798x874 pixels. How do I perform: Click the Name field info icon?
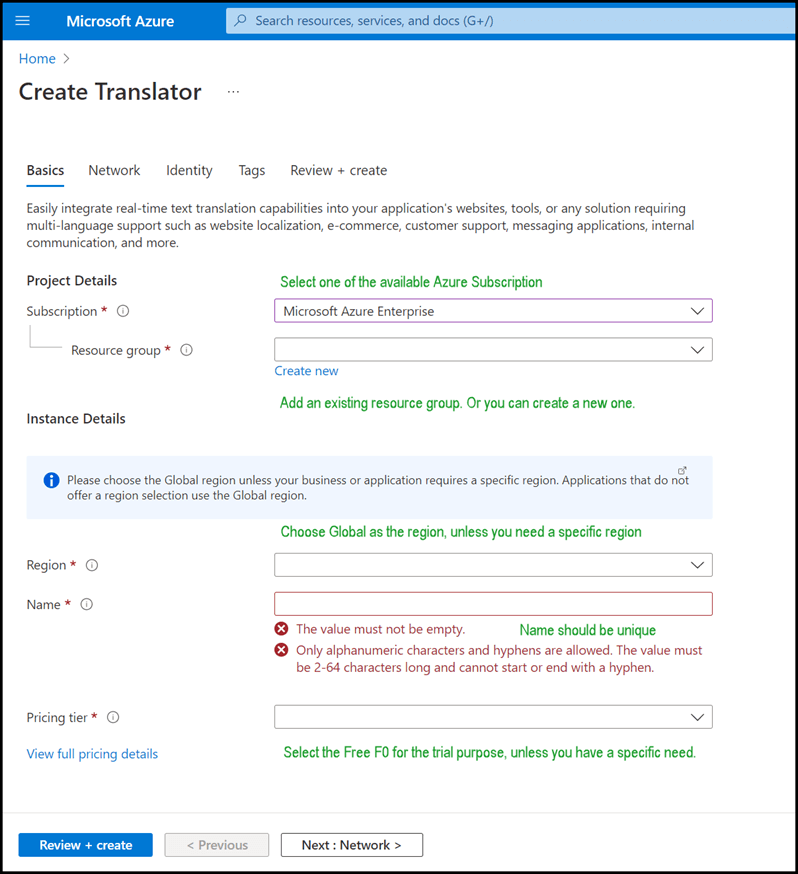[x=86, y=604]
